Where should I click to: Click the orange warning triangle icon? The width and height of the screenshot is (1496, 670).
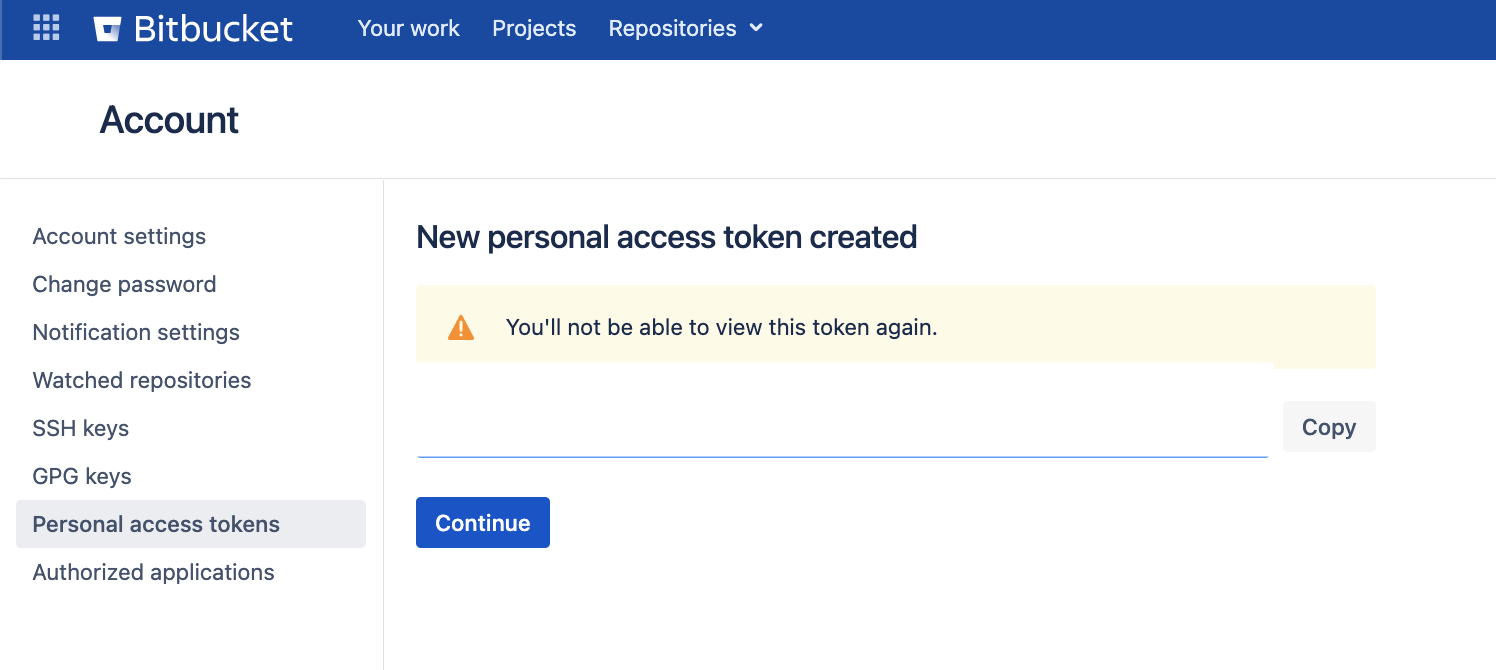pyautogui.click(x=461, y=327)
